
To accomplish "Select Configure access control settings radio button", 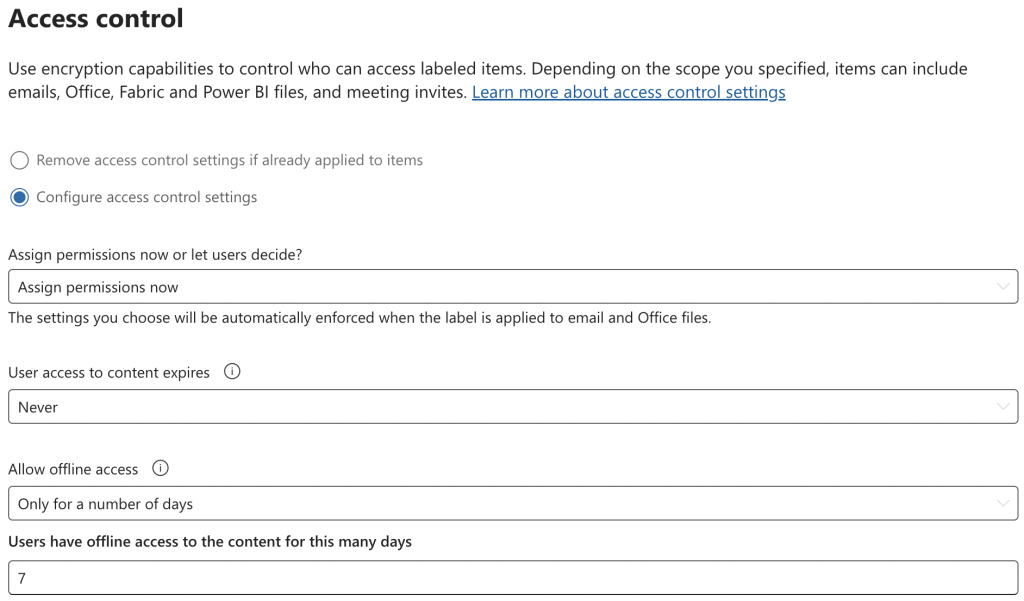I will tap(19, 198).
